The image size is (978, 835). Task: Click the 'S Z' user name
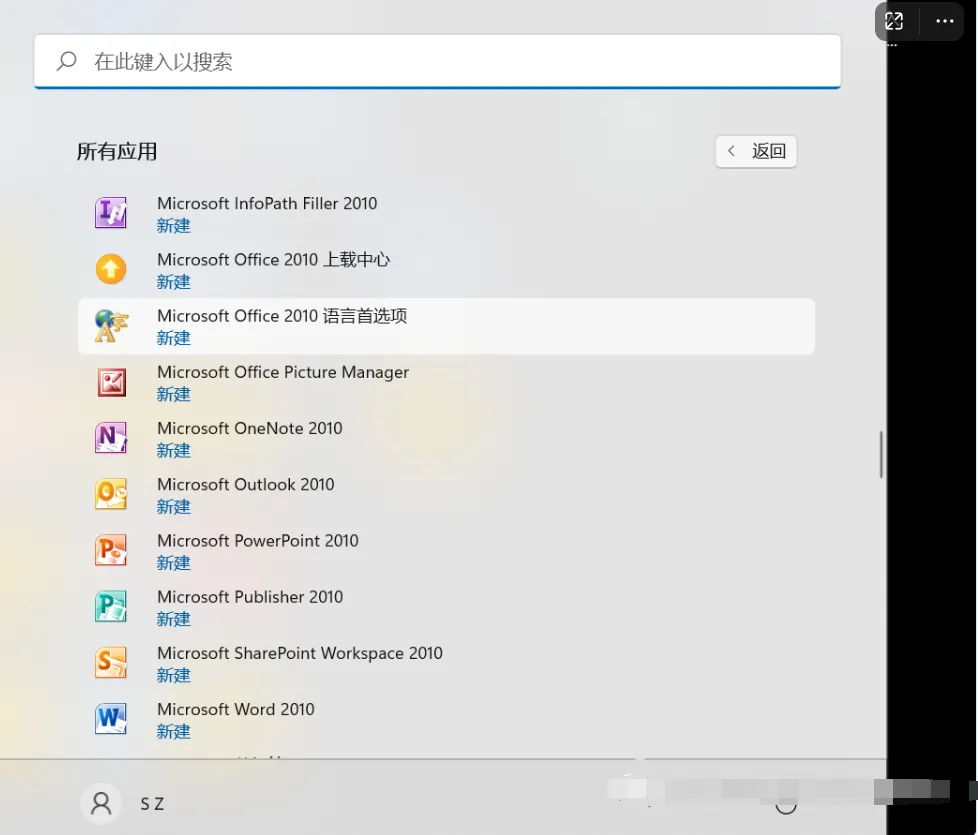[152, 804]
